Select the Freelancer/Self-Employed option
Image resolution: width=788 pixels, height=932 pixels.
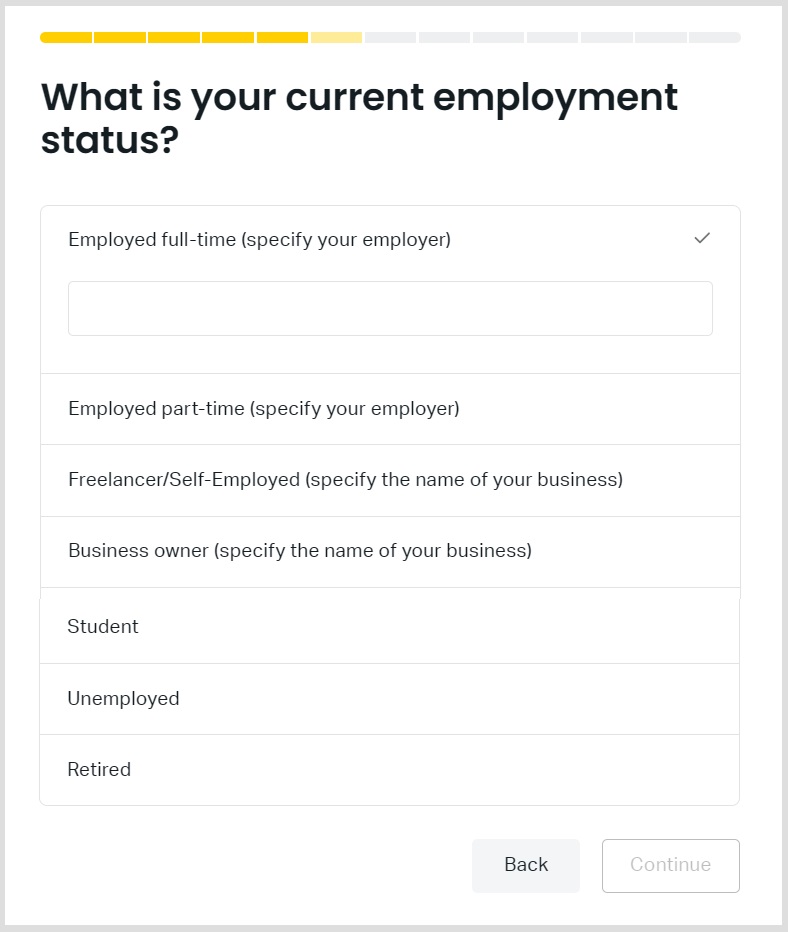tap(345, 480)
